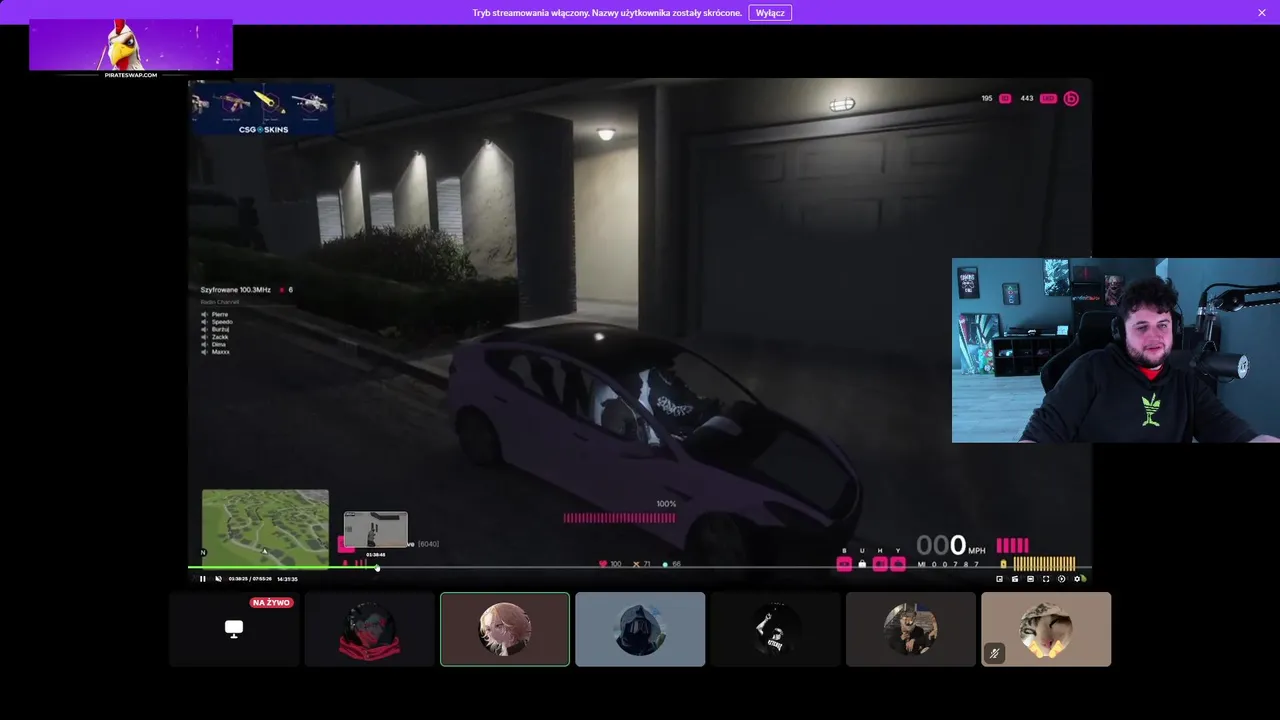Dismiss the streamer mode banner with X
This screenshot has width=1280, height=720.
[x=1262, y=13]
